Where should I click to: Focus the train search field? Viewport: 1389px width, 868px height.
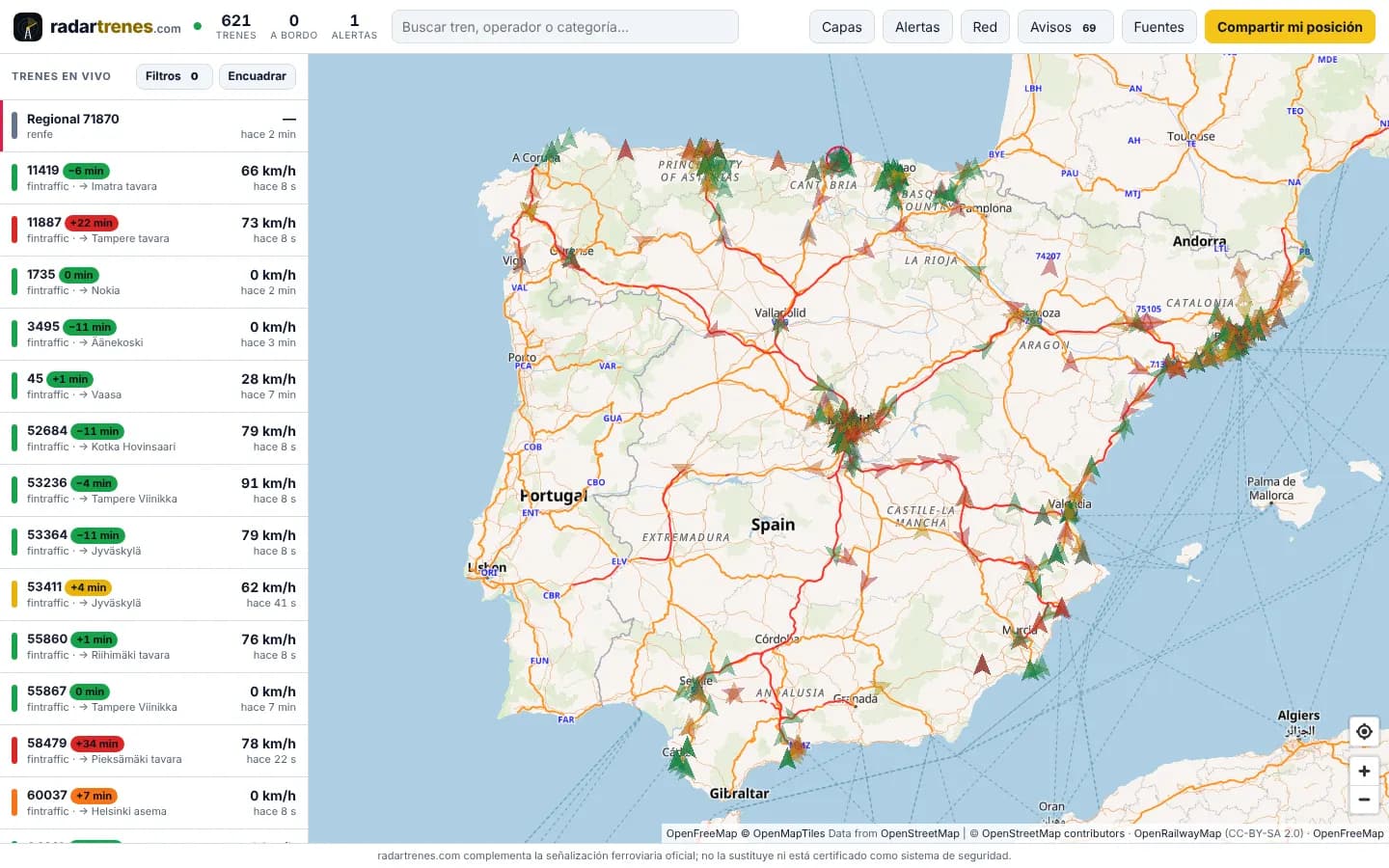pyautogui.click(x=565, y=27)
